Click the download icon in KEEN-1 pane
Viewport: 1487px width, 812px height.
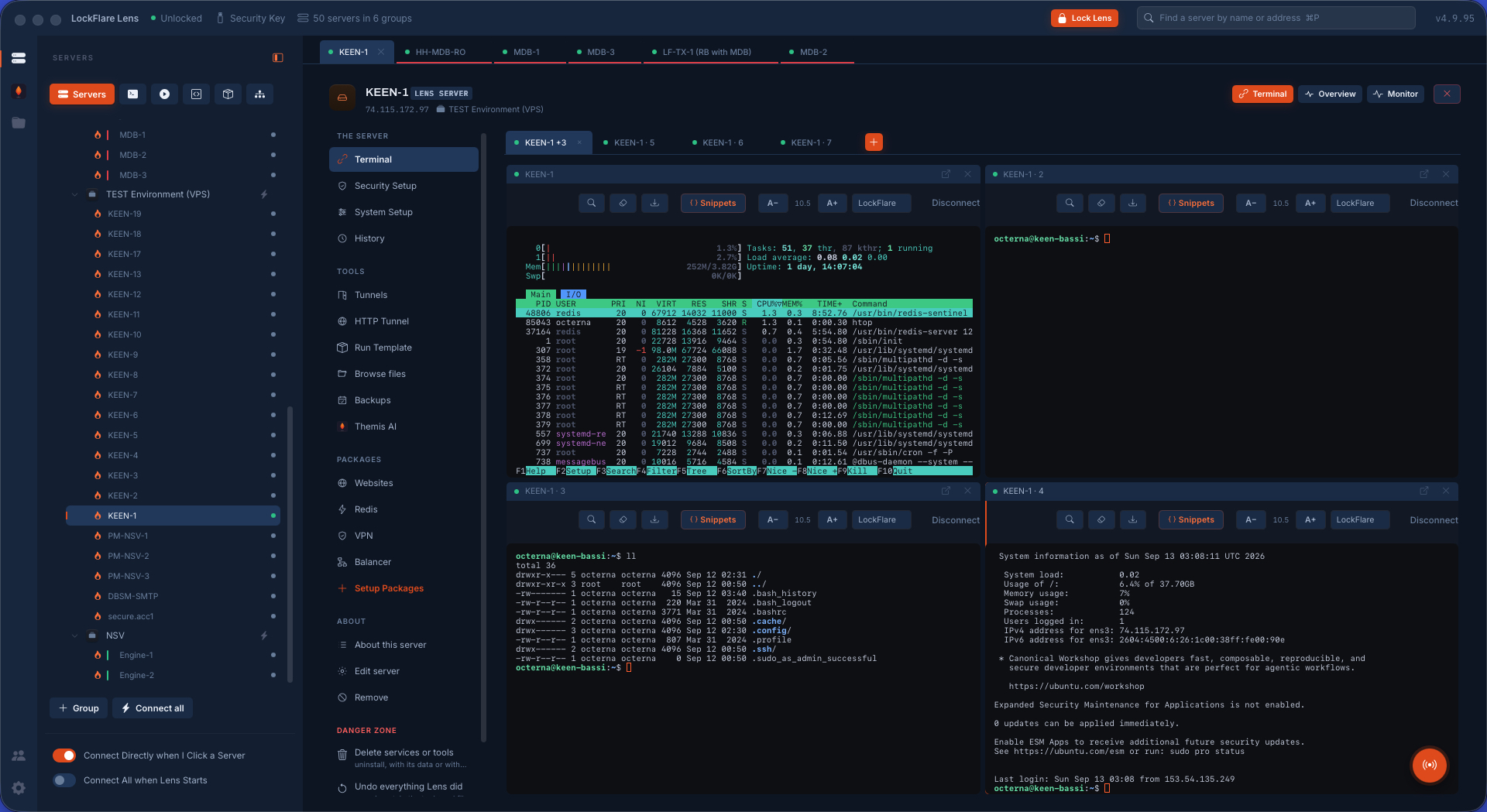point(655,203)
